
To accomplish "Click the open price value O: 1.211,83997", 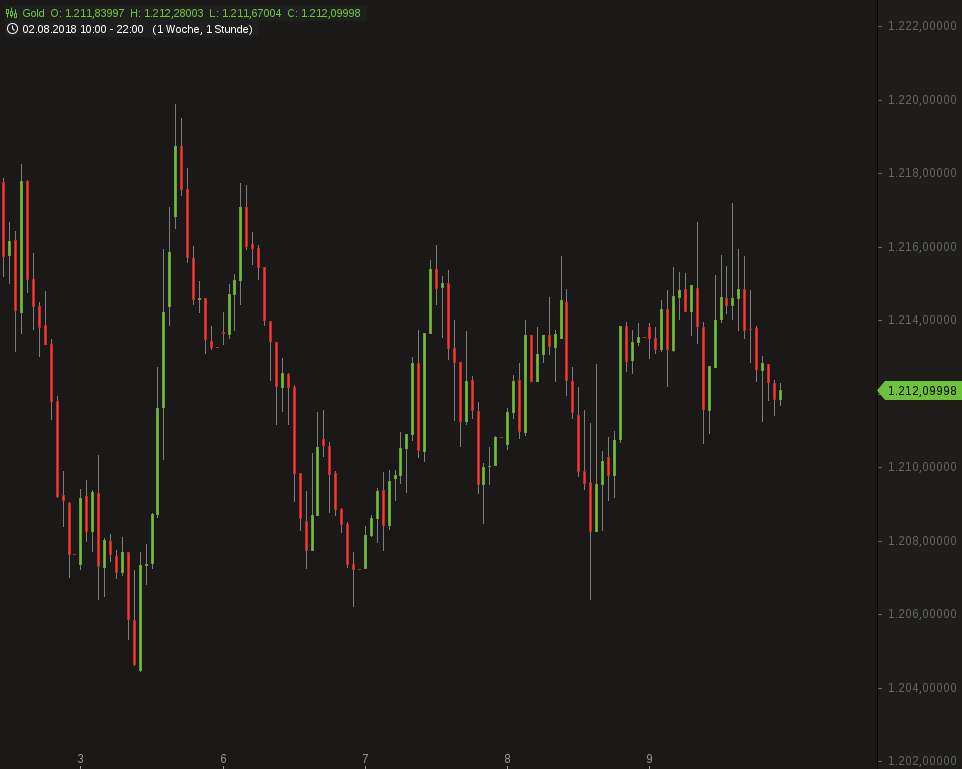I will (x=88, y=13).
